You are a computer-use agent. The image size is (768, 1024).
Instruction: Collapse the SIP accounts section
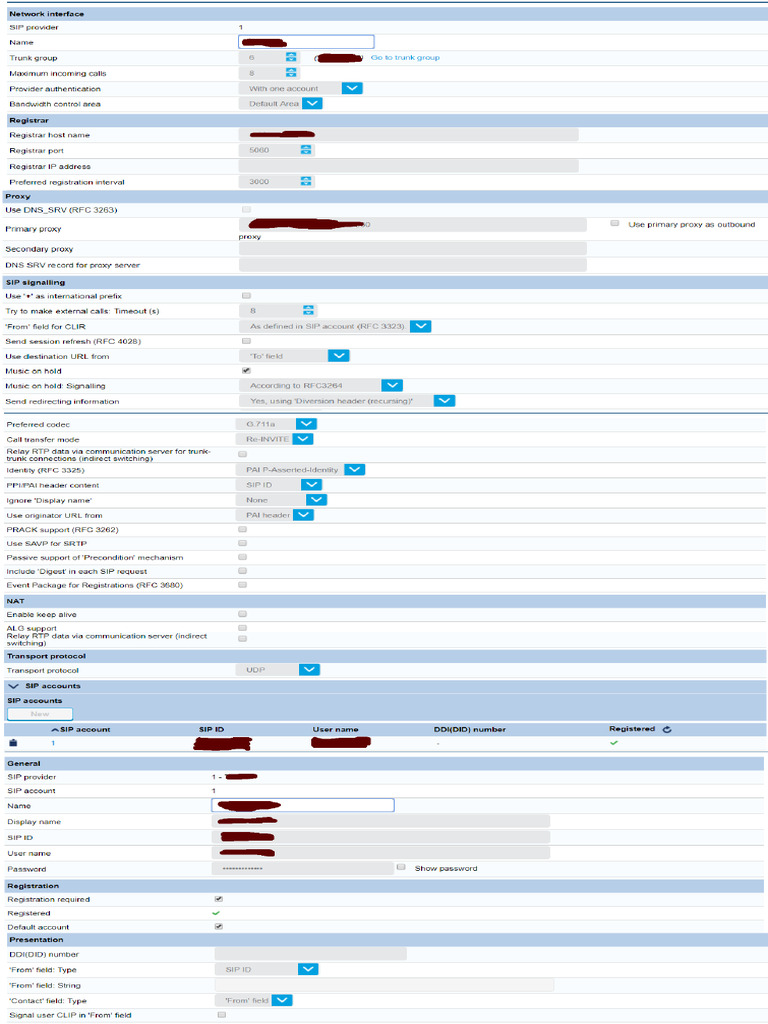pyautogui.click(x=14, y=686)
